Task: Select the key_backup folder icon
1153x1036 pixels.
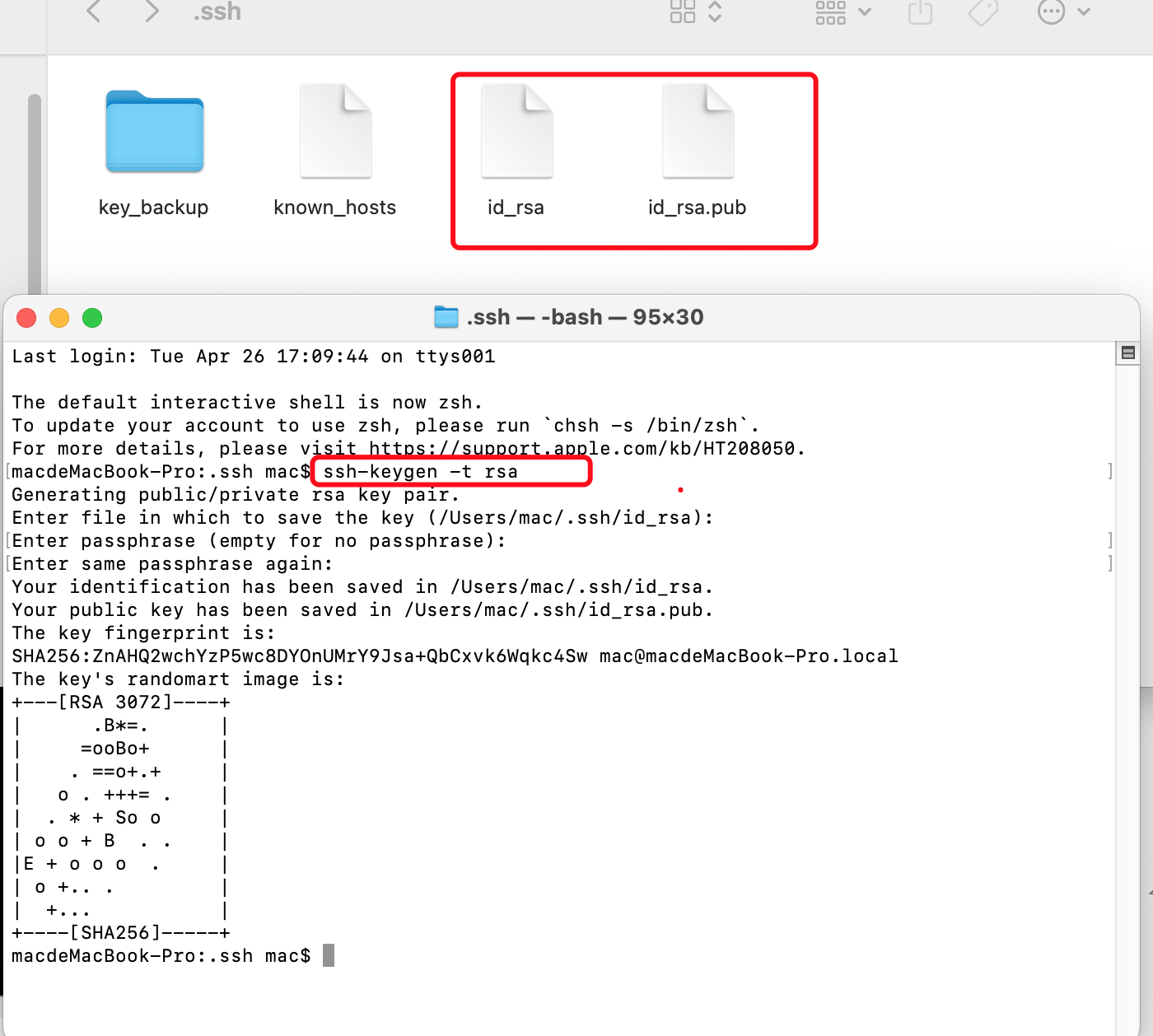Action: click(x=155, y=132)
